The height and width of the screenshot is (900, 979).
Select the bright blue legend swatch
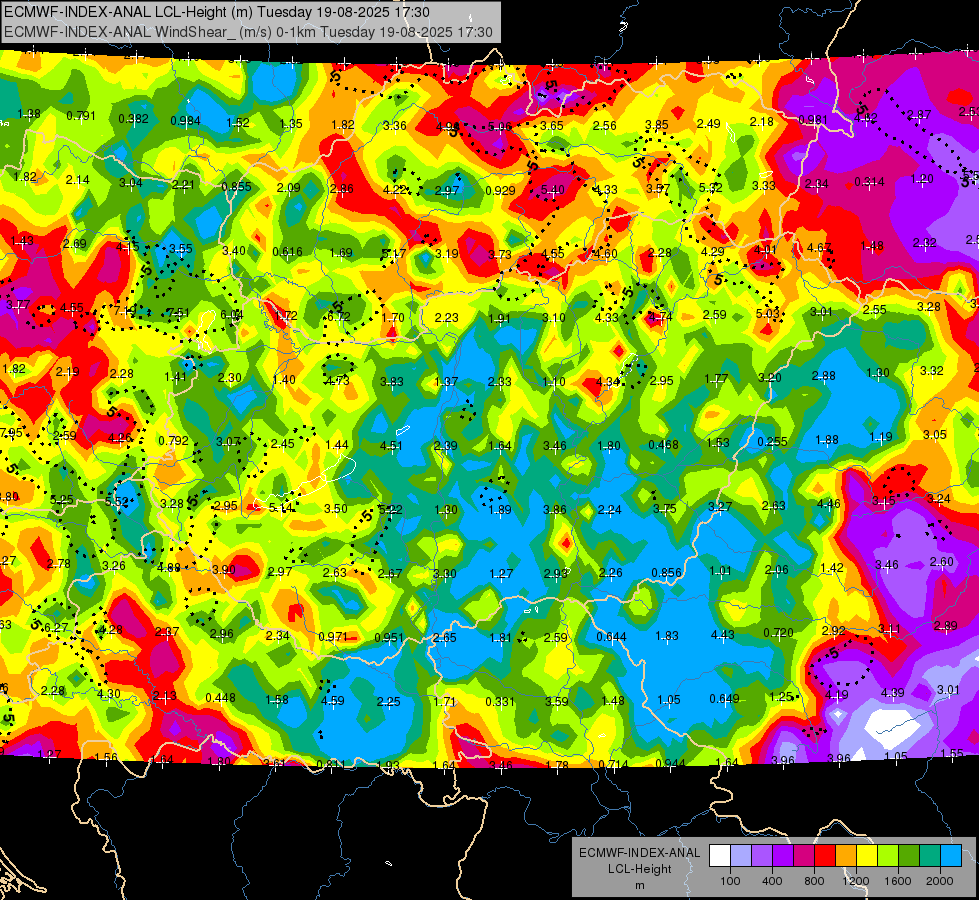coord(952,856)
